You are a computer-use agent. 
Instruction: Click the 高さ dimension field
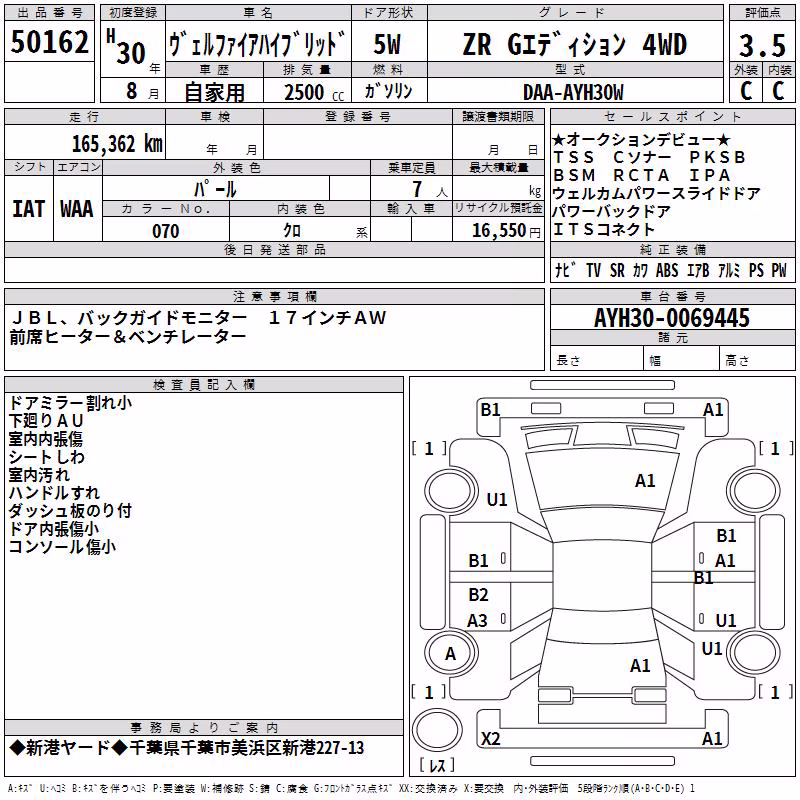pyautogui.click(x=757, y=360)
